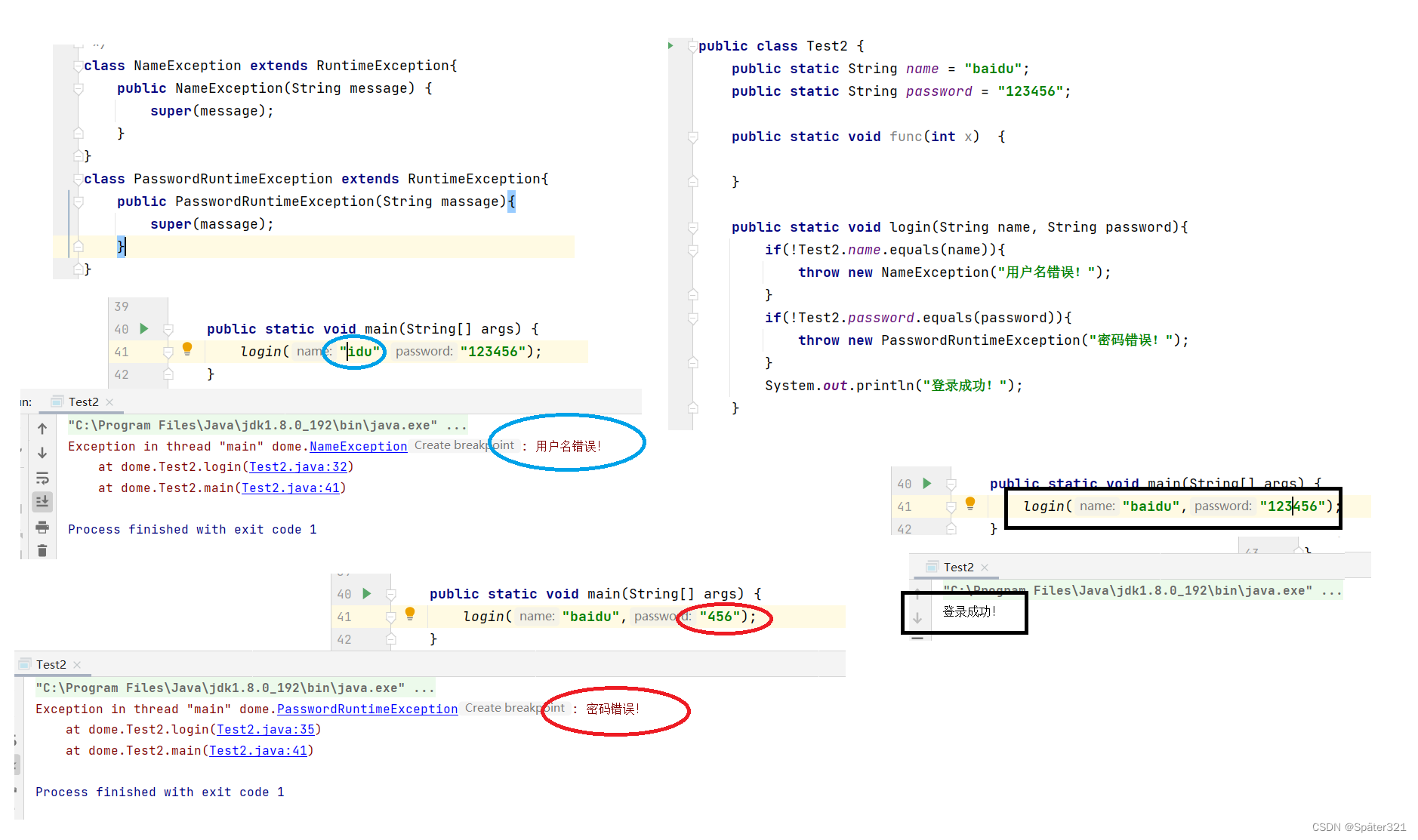This screenshot has height=840, width=1418.
Task: Open Test2.java:41 link under NameException trace
Action: [291, 488]
